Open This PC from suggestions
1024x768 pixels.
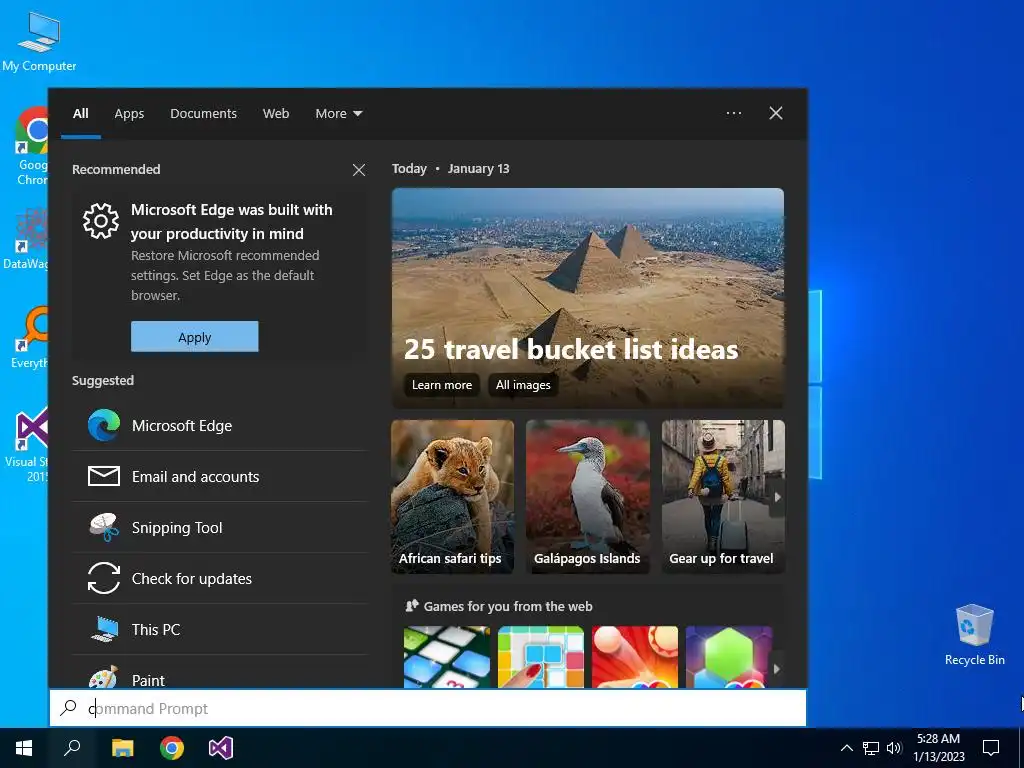click(219, 630)
